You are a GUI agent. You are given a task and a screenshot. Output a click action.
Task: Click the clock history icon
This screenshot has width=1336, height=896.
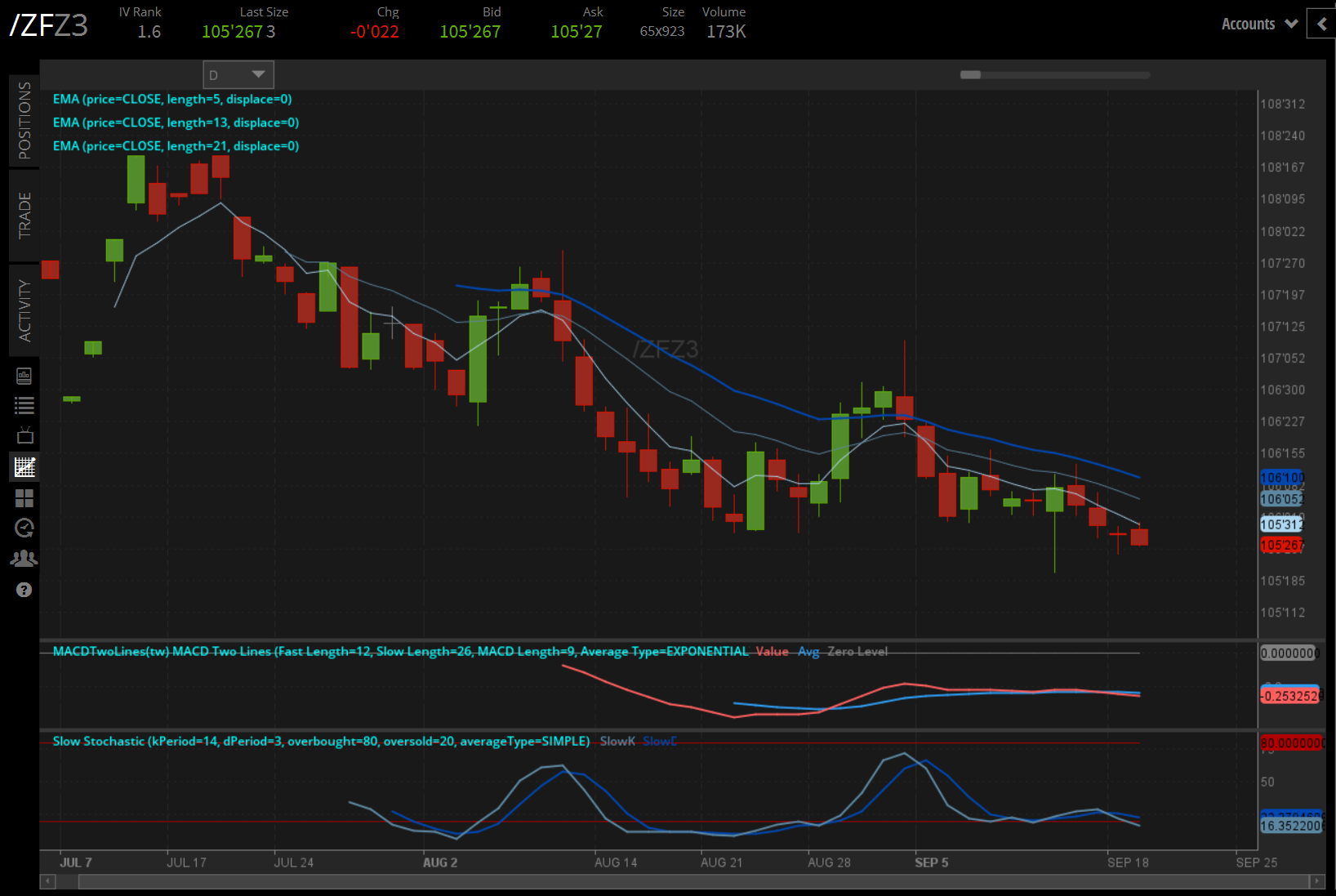[x=24, y=528]
